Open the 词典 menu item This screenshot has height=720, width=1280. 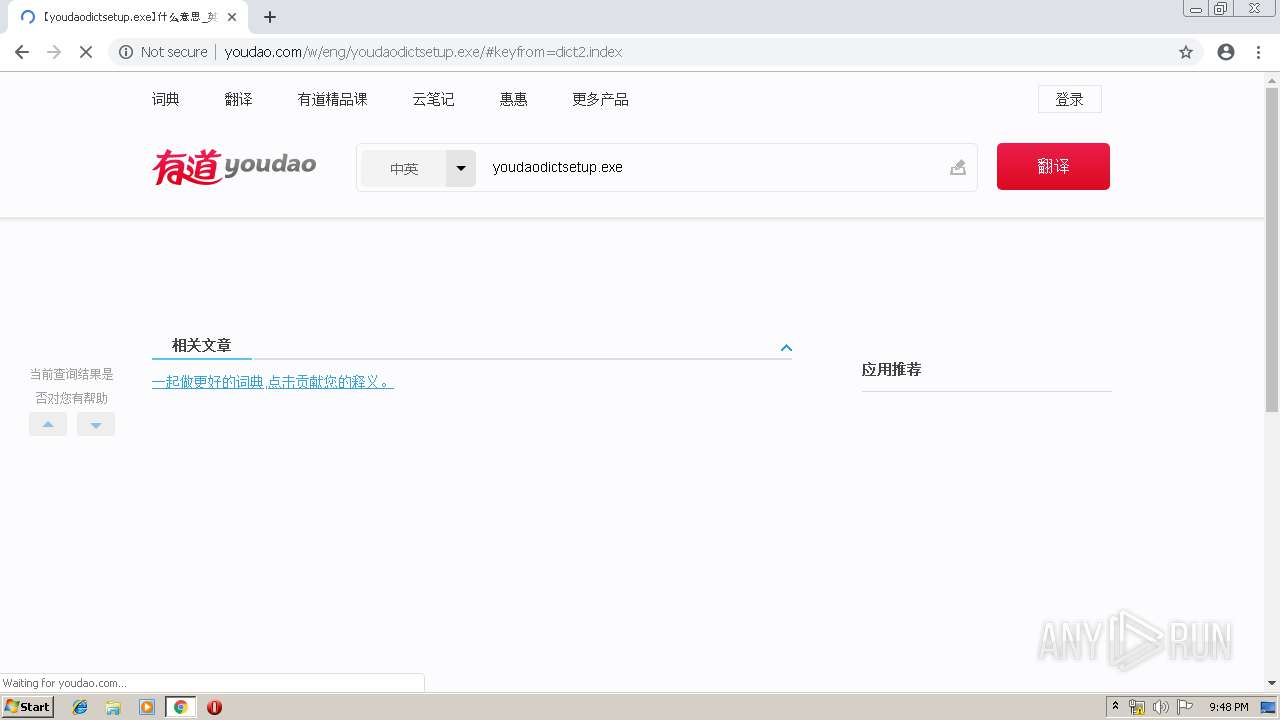166,99
